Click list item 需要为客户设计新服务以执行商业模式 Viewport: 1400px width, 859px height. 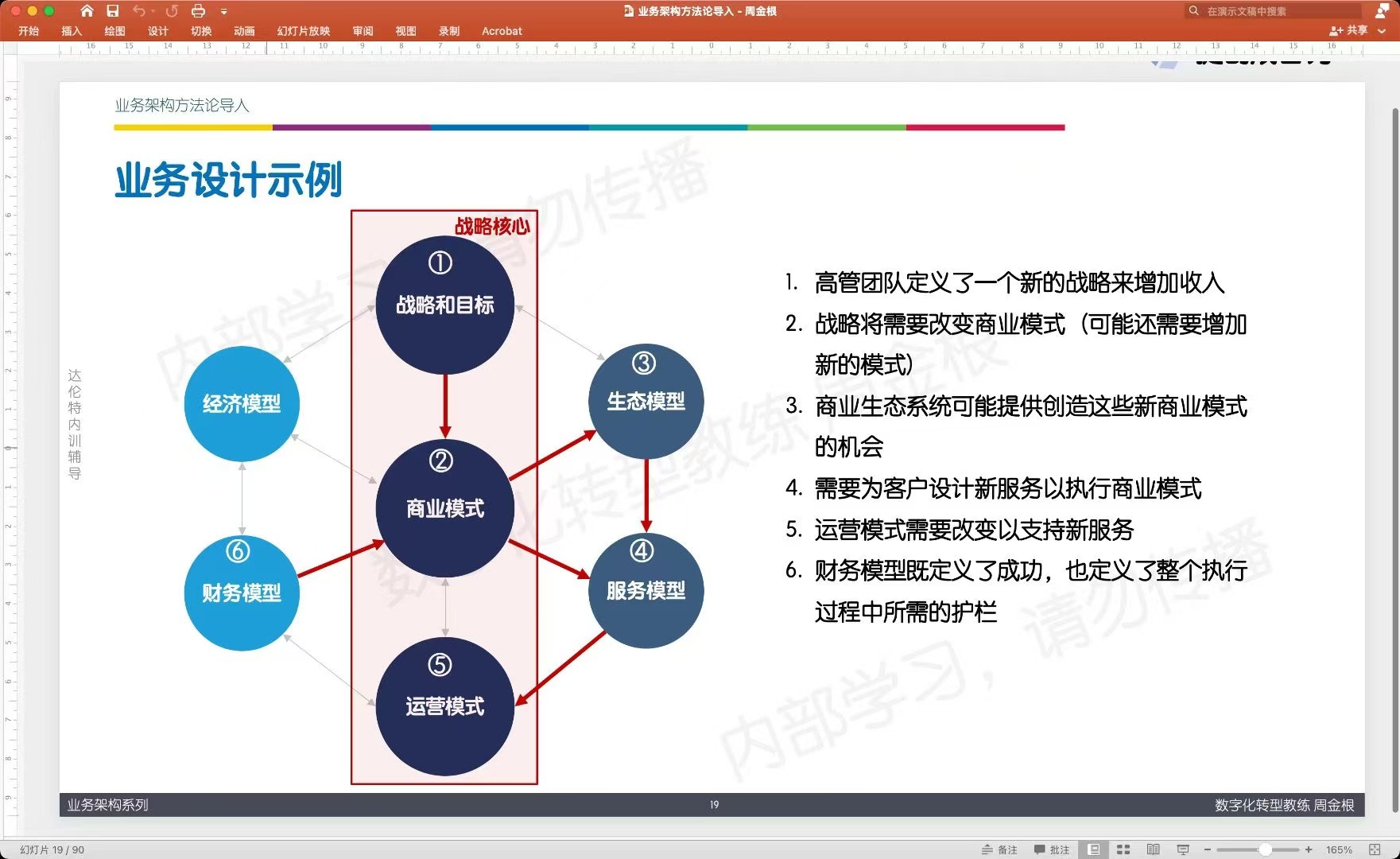point(1008,488)
